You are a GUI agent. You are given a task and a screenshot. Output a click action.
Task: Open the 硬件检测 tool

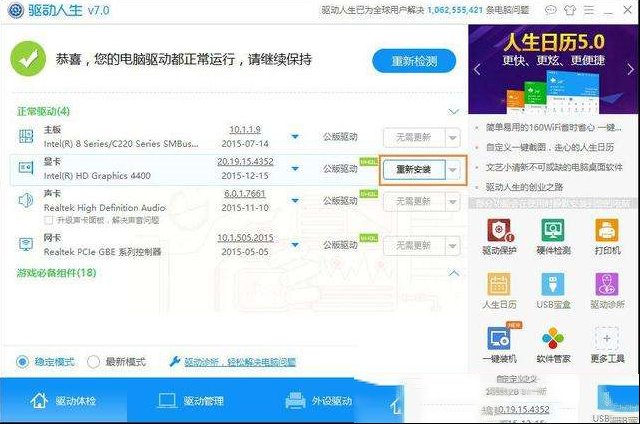553,237
